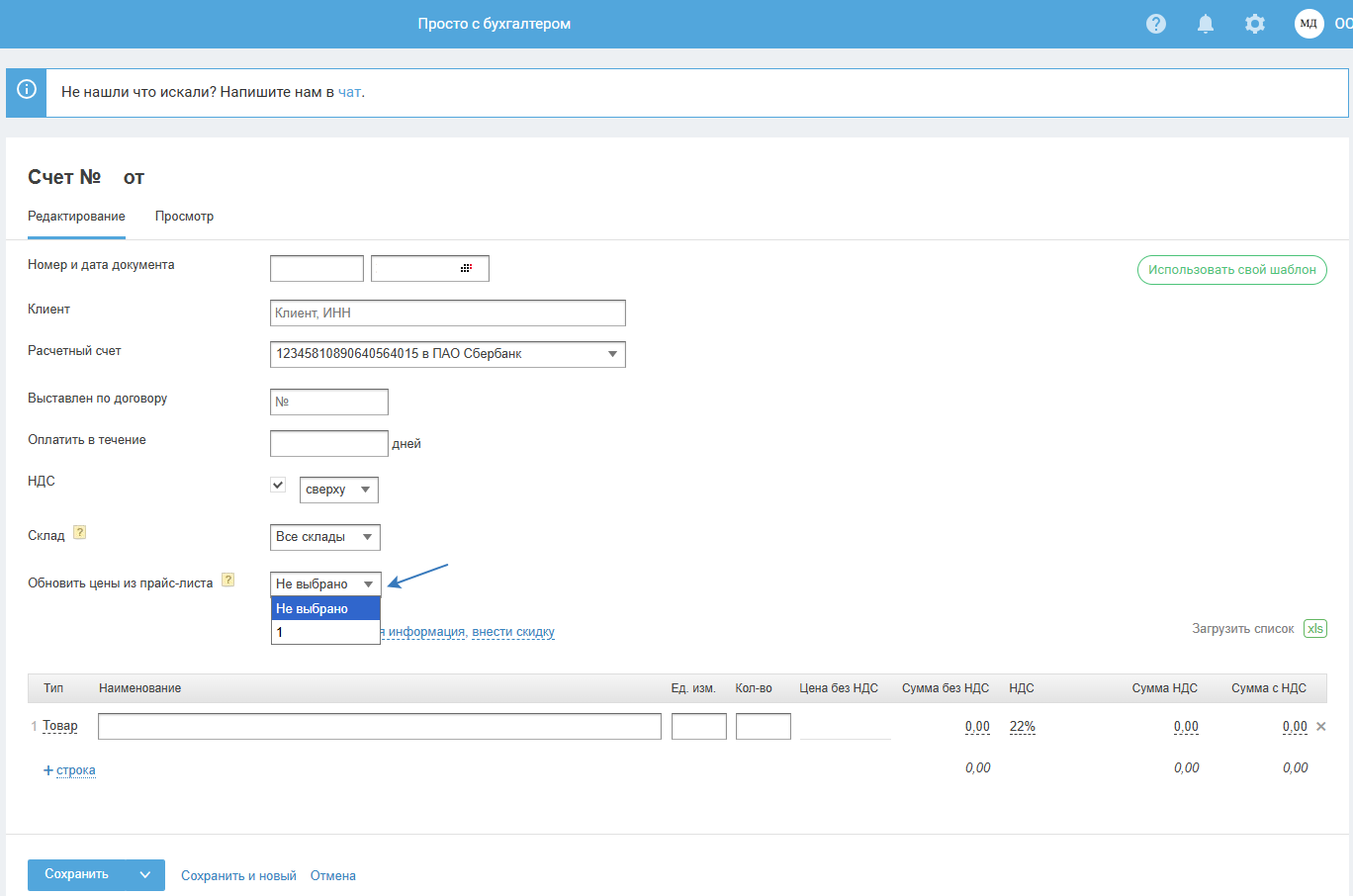Delete the first item row with X
The image size is (1353, 896).
[1321, 726]
